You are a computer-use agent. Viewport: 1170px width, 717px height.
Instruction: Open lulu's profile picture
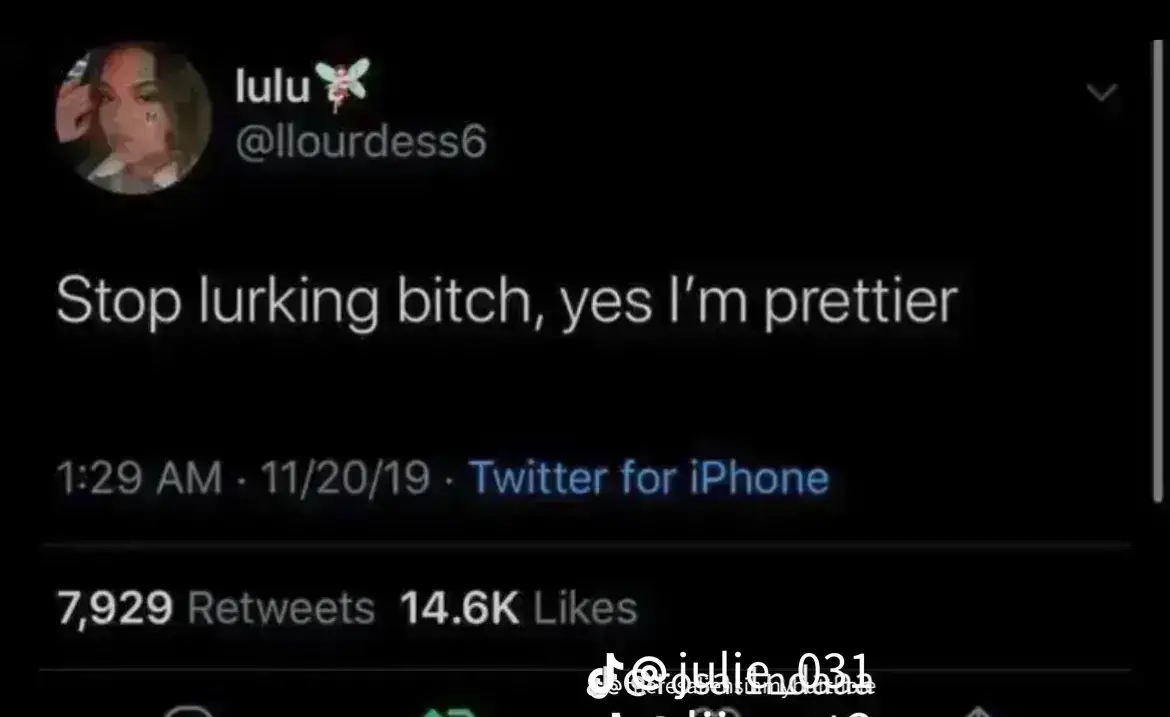(x=133, y=117)
